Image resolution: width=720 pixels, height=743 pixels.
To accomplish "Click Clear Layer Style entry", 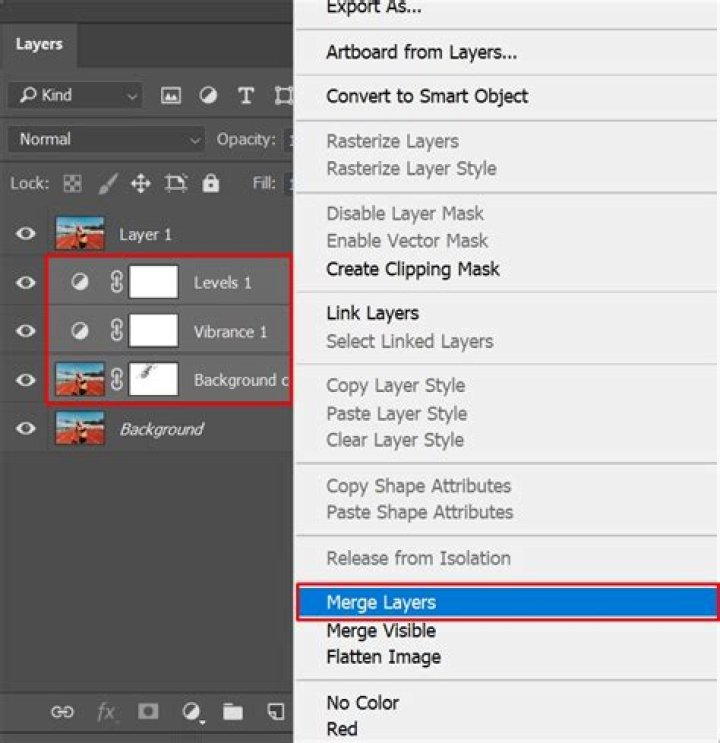I will 395,440.
